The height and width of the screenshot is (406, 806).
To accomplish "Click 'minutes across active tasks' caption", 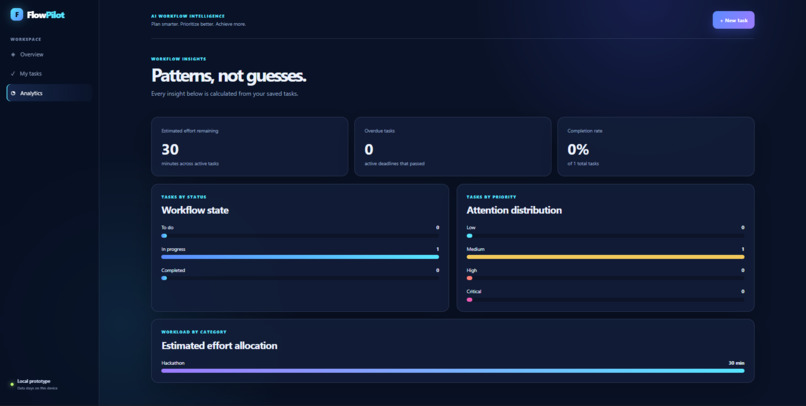I will pyautogui.click(x=190, y=164).
